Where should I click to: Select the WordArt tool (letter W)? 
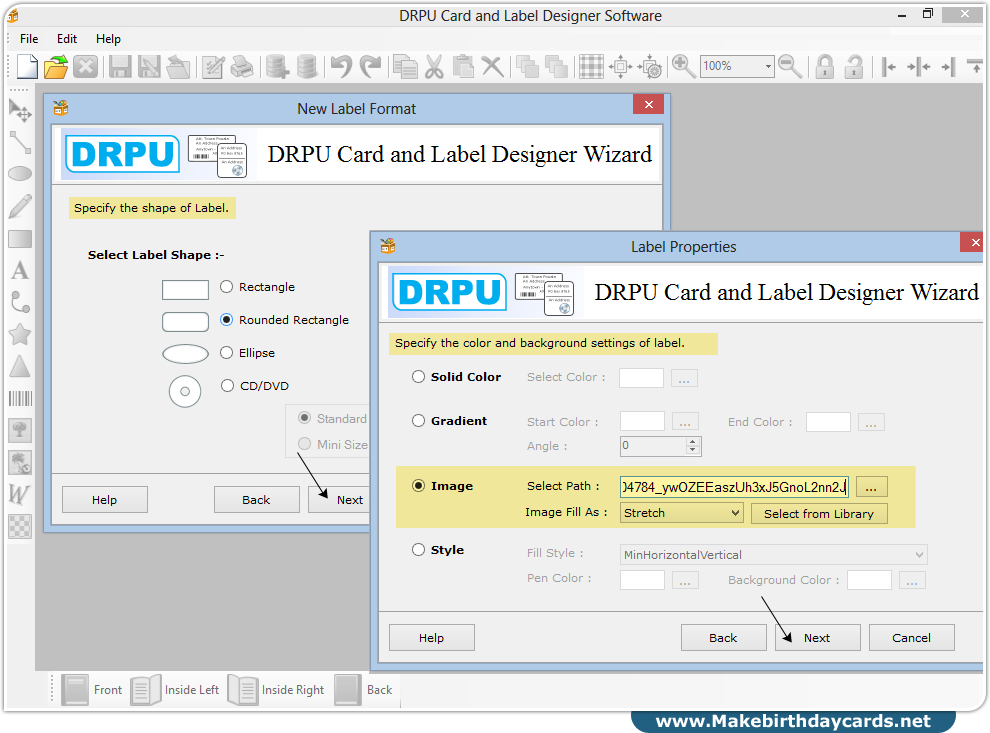[x=19, y=494]
